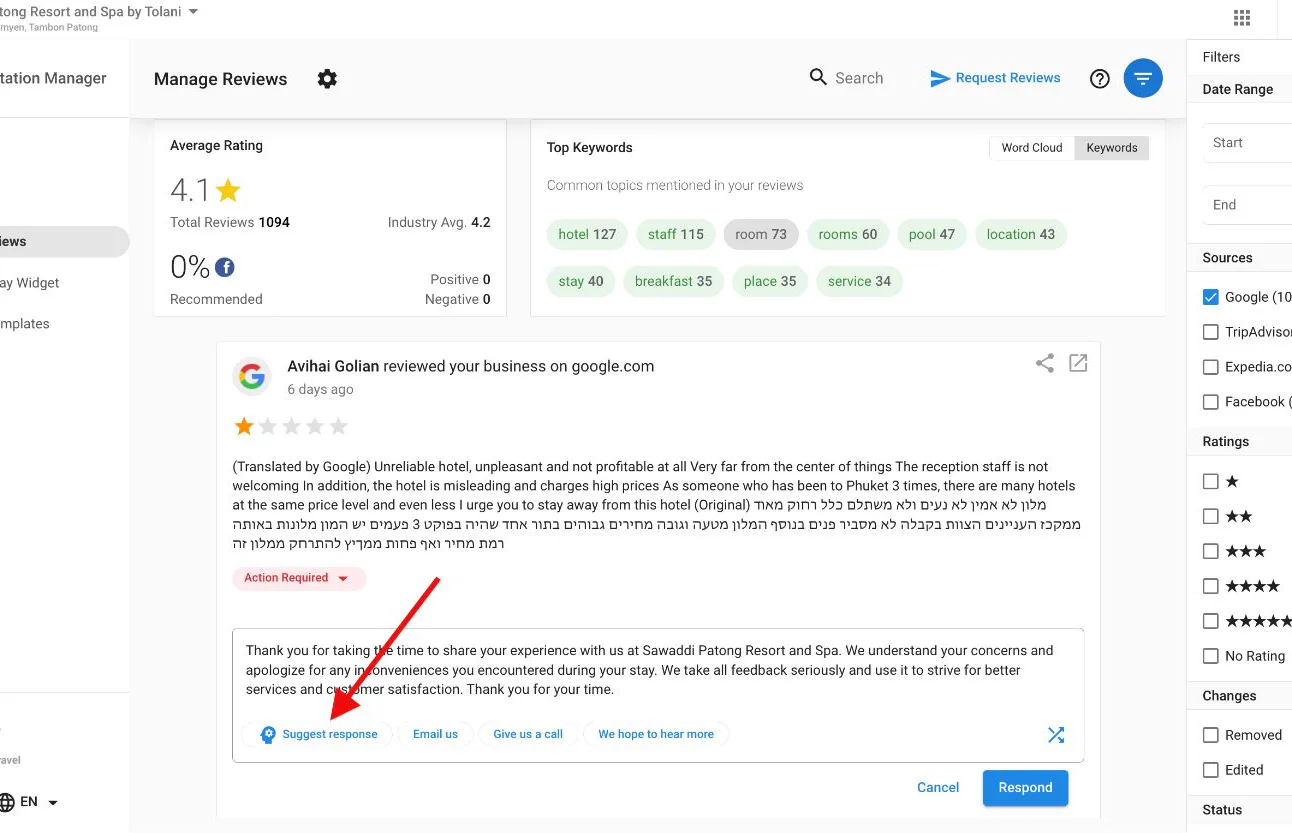Check the Facebook source checkbox
This screenshot has height=833, width=1292.
coord(1210,402)
